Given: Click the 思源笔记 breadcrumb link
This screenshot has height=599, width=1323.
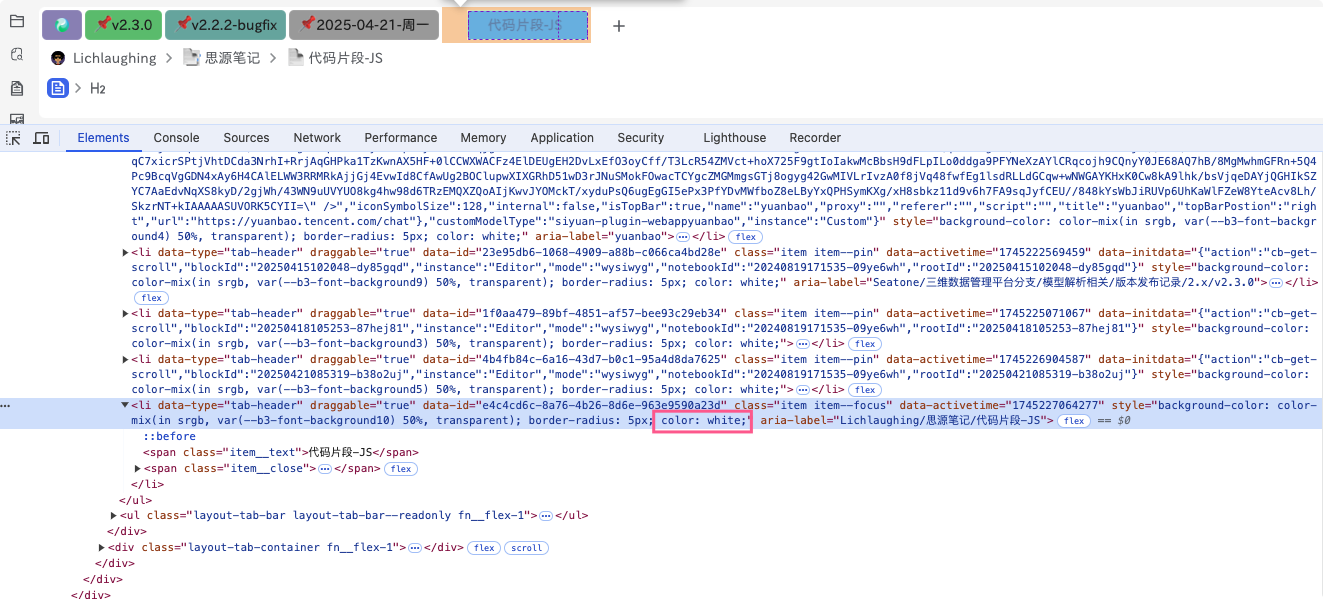Looking at the screenshot, I should (x=231, y=58).
